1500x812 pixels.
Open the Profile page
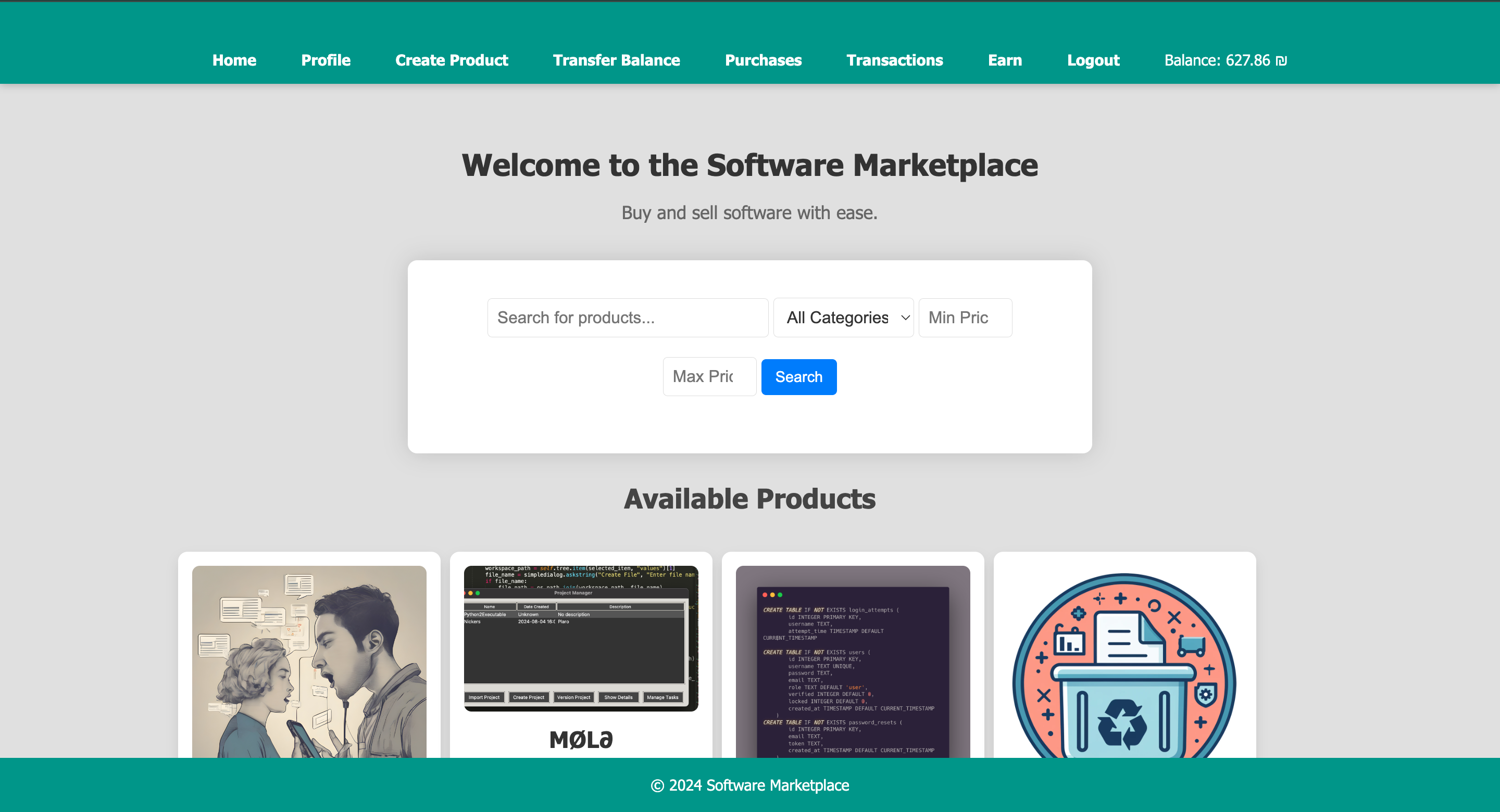pos(326,60)
